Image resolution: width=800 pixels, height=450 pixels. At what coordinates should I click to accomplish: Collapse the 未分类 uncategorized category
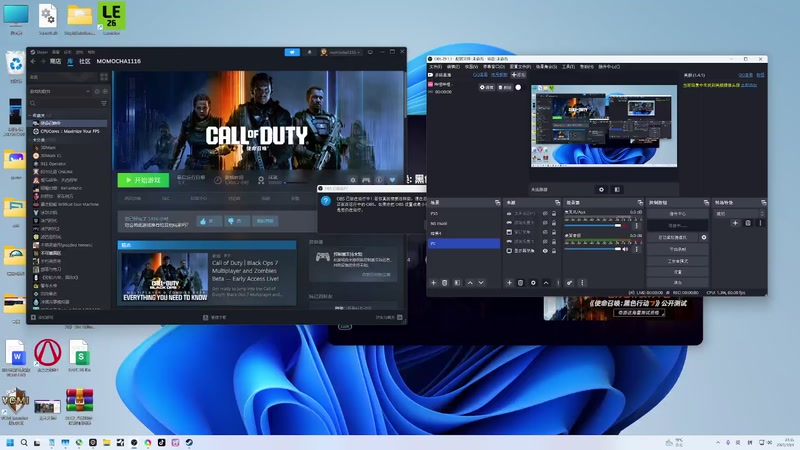point(38,140)
